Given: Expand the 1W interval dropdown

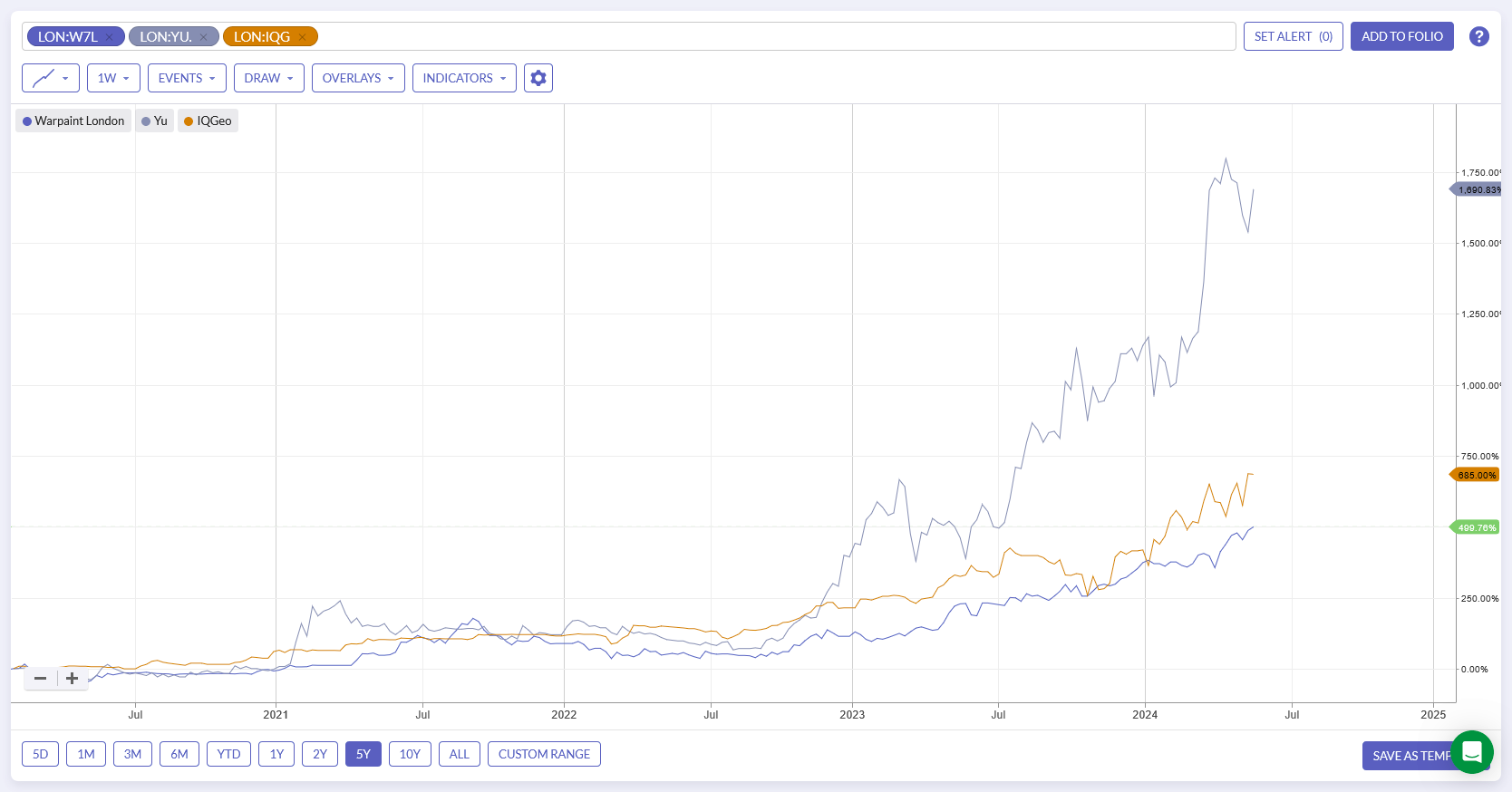Looking at the screenshot, I should point(113,78).
